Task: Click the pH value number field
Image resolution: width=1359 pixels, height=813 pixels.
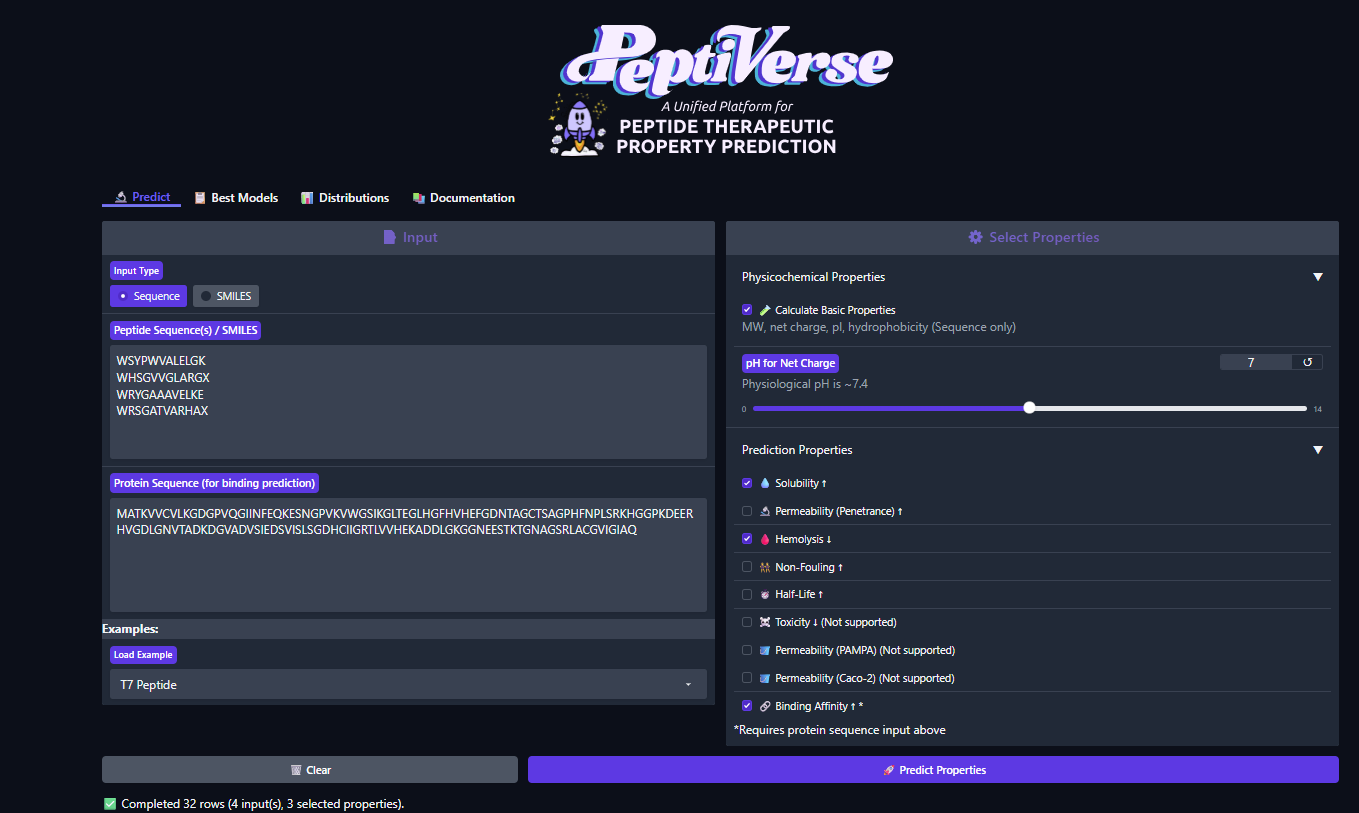Action: [x=1255, y=362]
